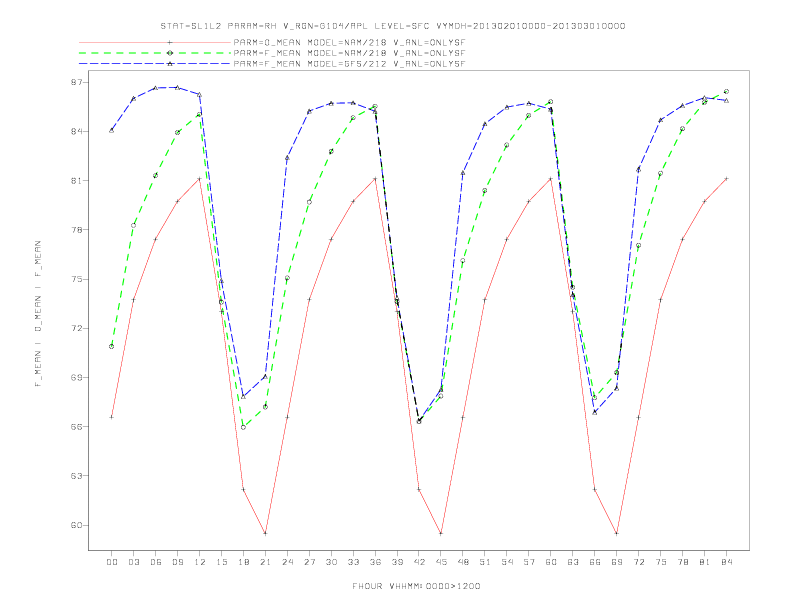Image resolution: width=792 pixels, height=612 pixels.
Task: Click x-axis forecast hour label 63
Action: pyautogui.click(x=573, y=562)
